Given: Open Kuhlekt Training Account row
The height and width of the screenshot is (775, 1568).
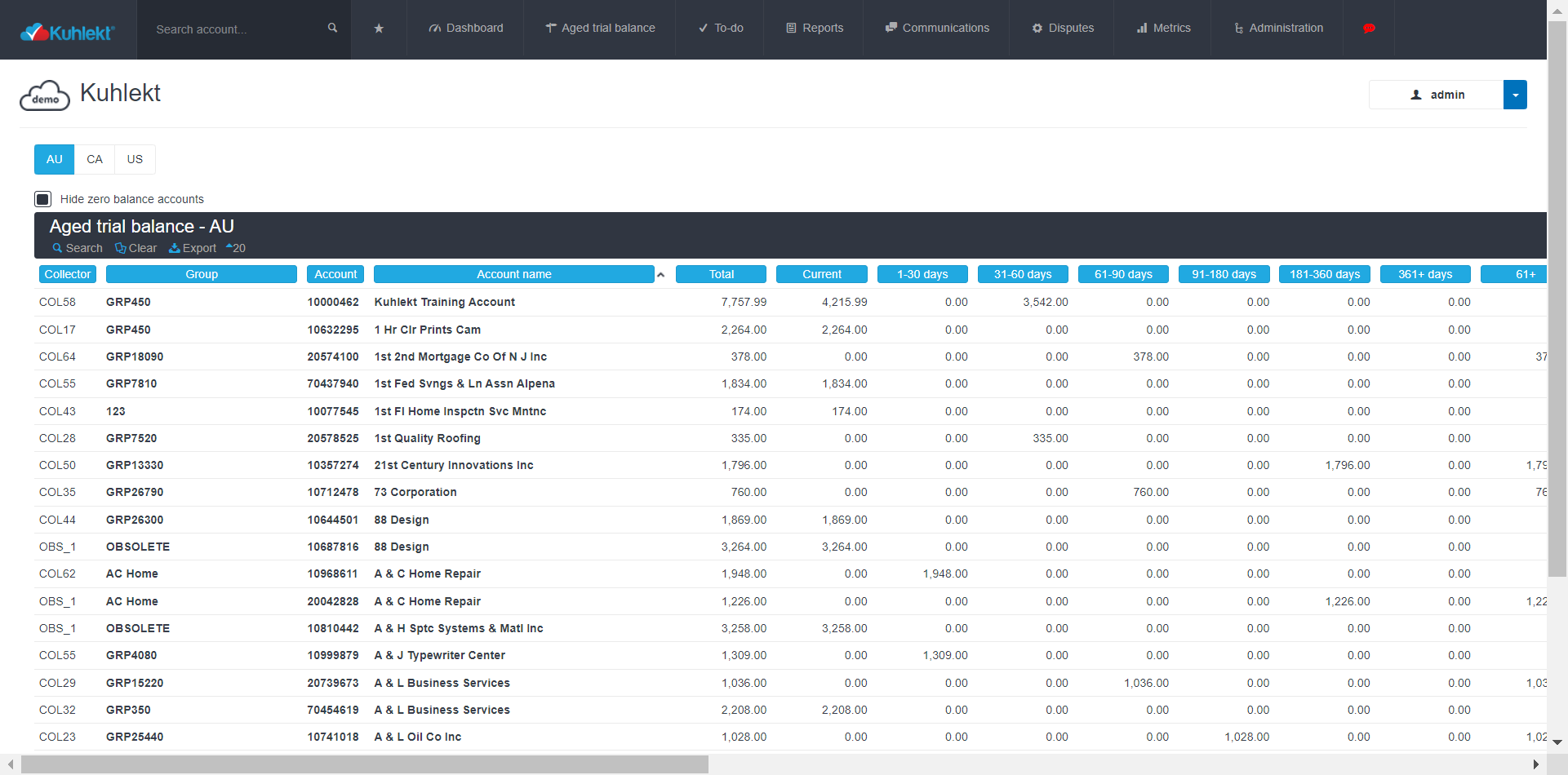Looking at the screenshot, I should tap(444, 302).
